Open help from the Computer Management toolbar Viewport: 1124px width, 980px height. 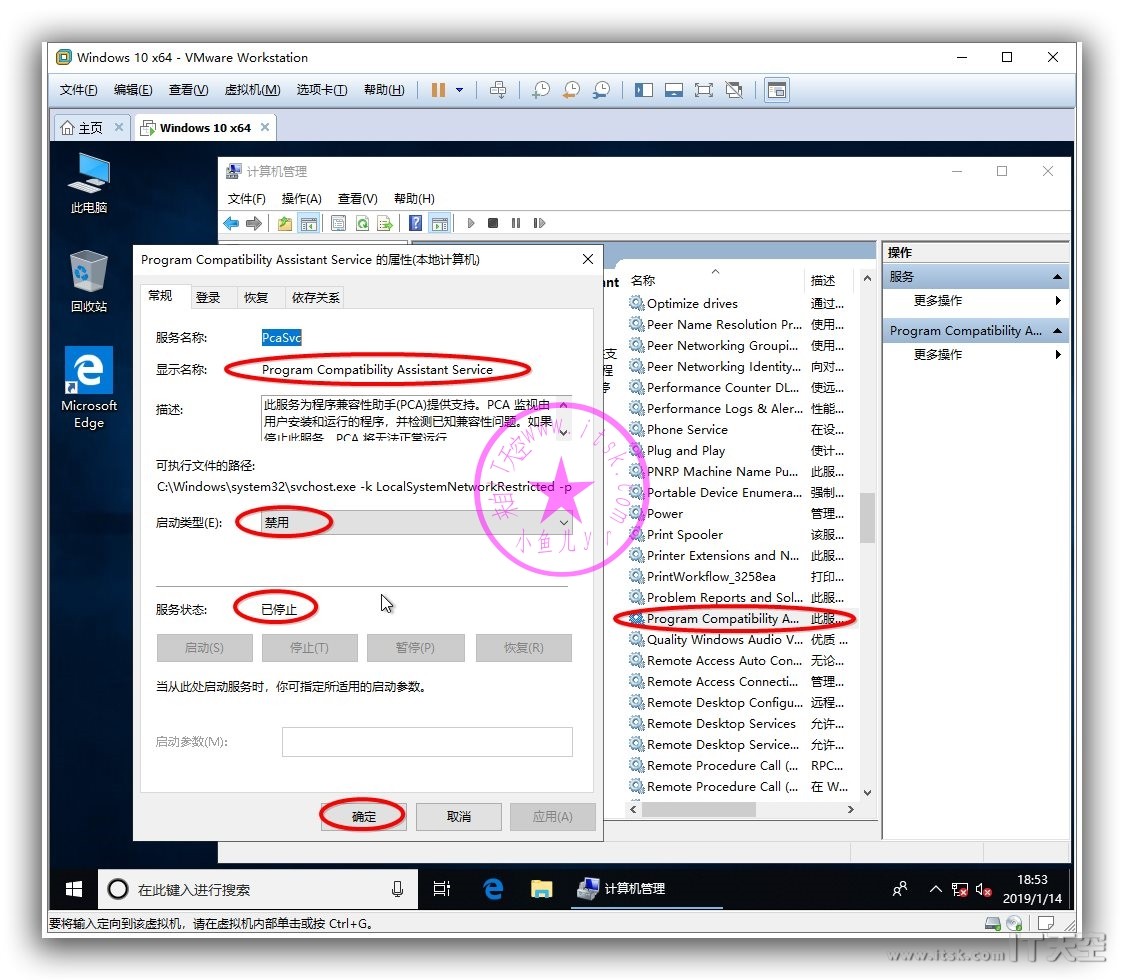pyautogui.click(x=415, y=224)
